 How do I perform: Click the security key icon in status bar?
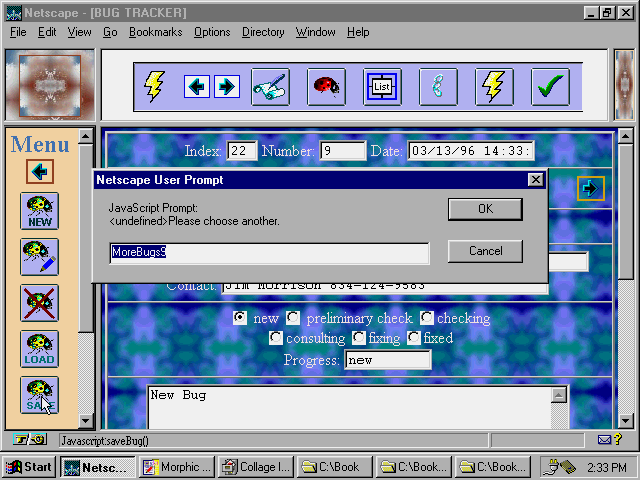click(30, 440)
